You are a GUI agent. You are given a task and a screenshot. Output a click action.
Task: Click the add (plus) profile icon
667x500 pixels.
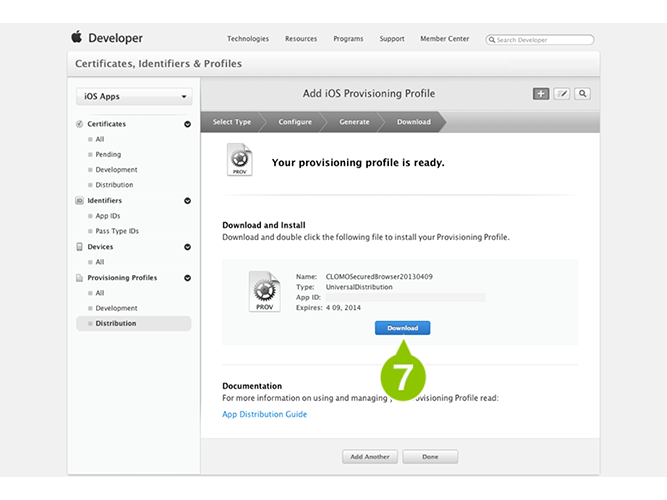541,94
